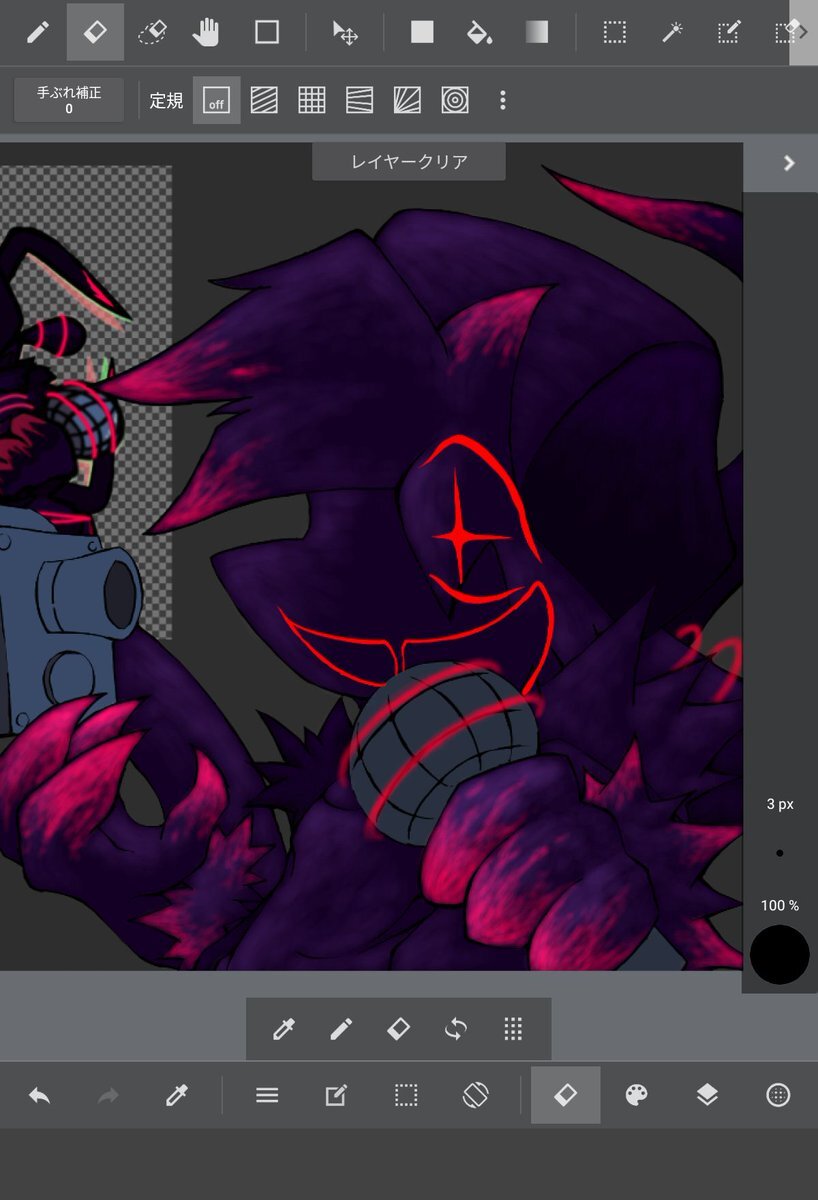
Task: Tap the レイヤークリア button
Action: pos(409,161)
